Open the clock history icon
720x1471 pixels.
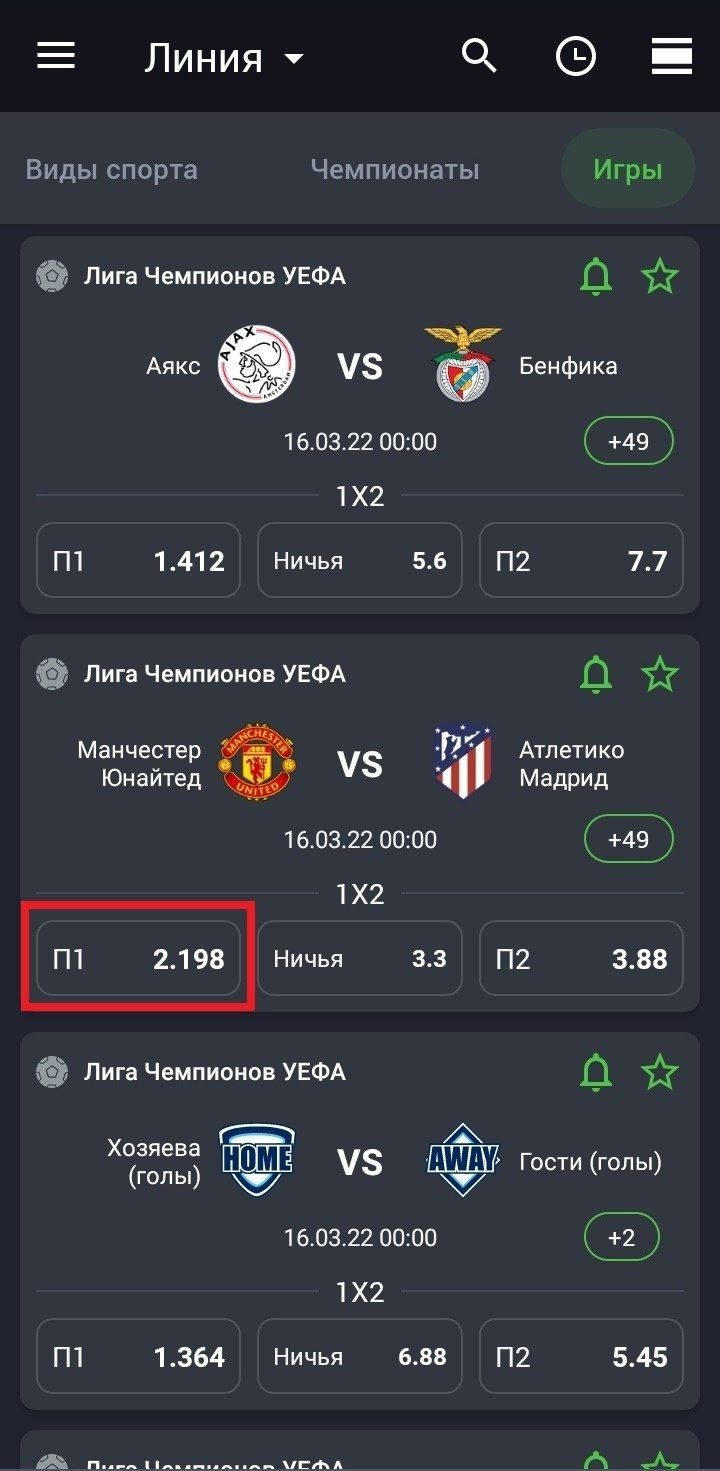tap(576, 57)
